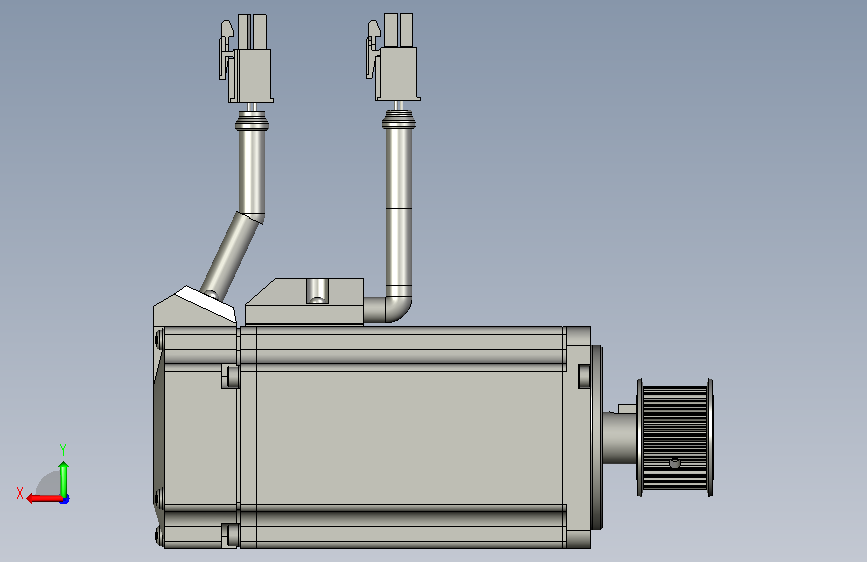The image size is (867, 562).
Task: Select the motor output shaft
Action: tap(619, 437)
